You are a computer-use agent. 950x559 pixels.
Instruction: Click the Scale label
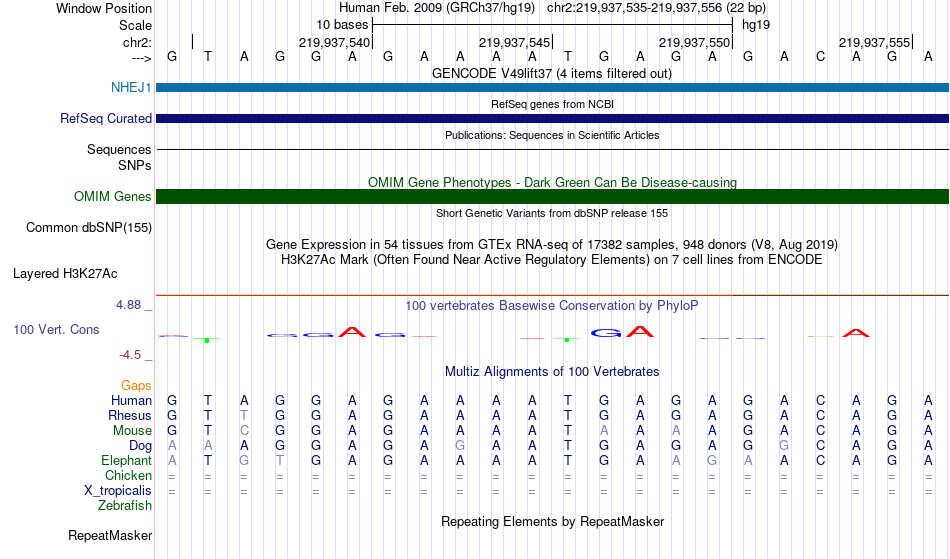135,25
